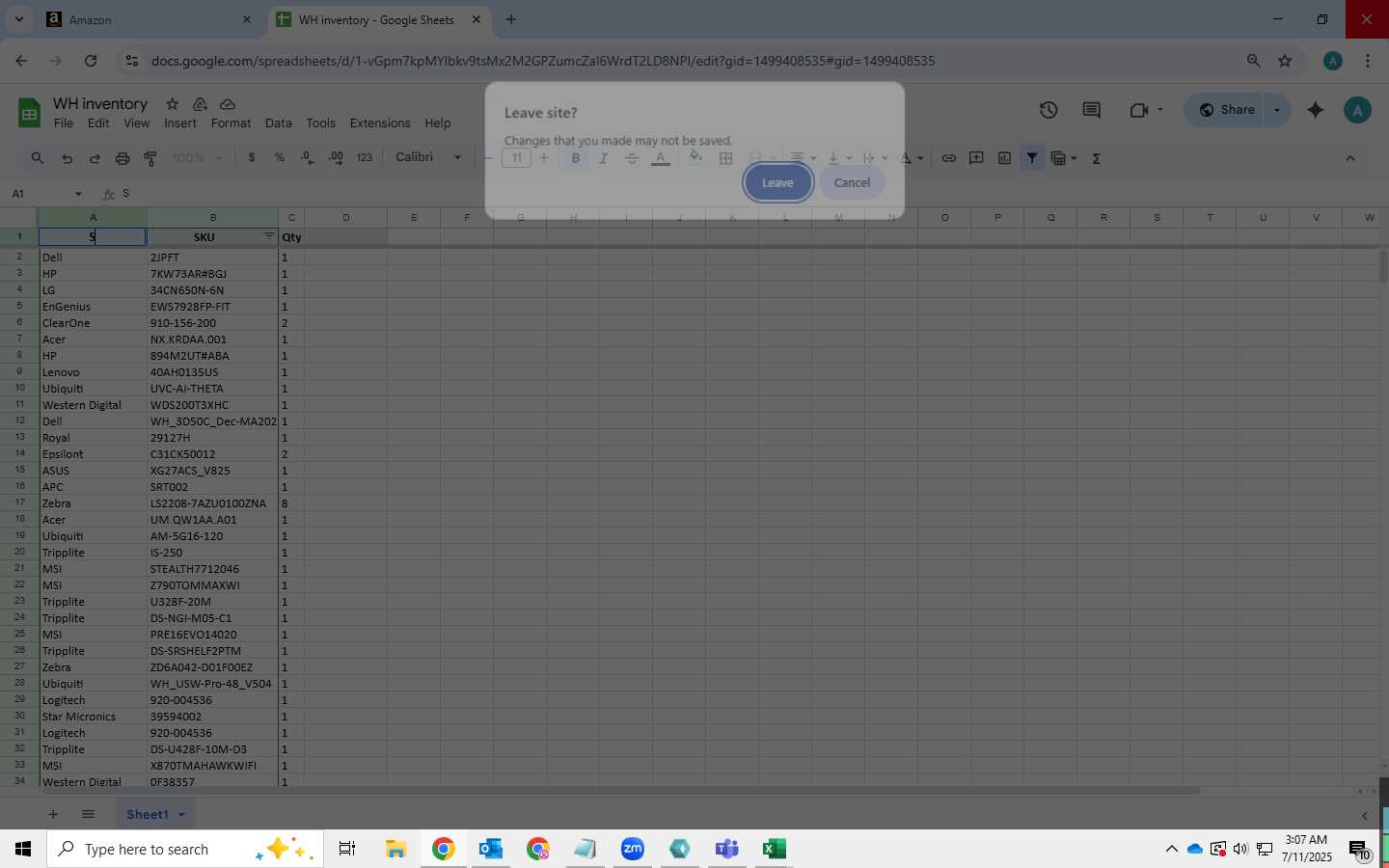Click the Undo icon
Screen dimensions: 1389x868
pyautogui.click(x=67, y=158)
